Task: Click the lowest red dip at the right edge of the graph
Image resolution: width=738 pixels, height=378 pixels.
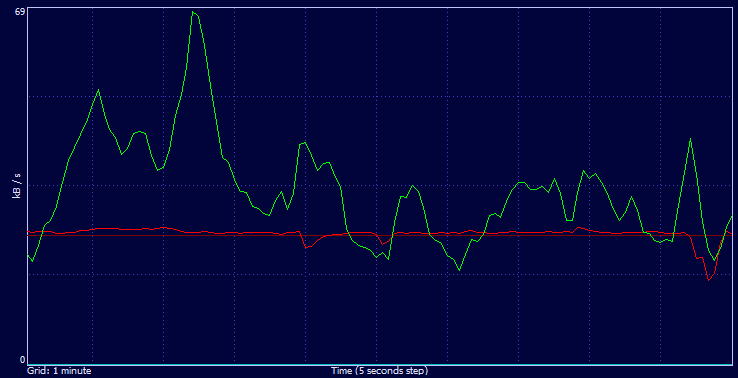Action: coord(709,280)
